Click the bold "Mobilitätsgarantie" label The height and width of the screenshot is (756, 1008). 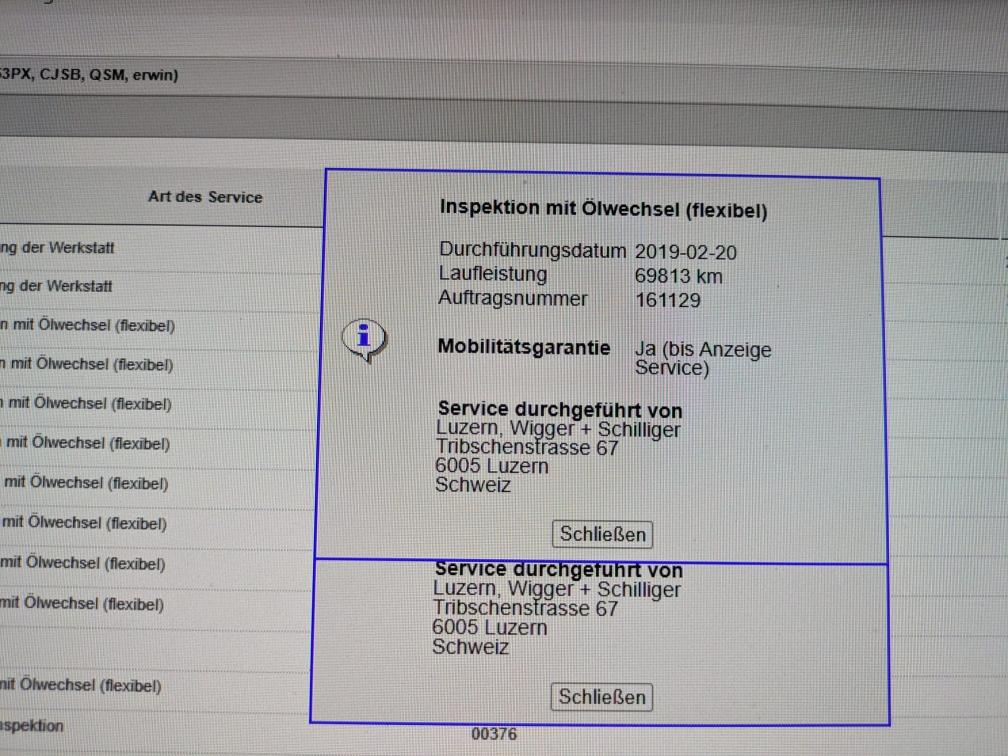coord(524,348)
